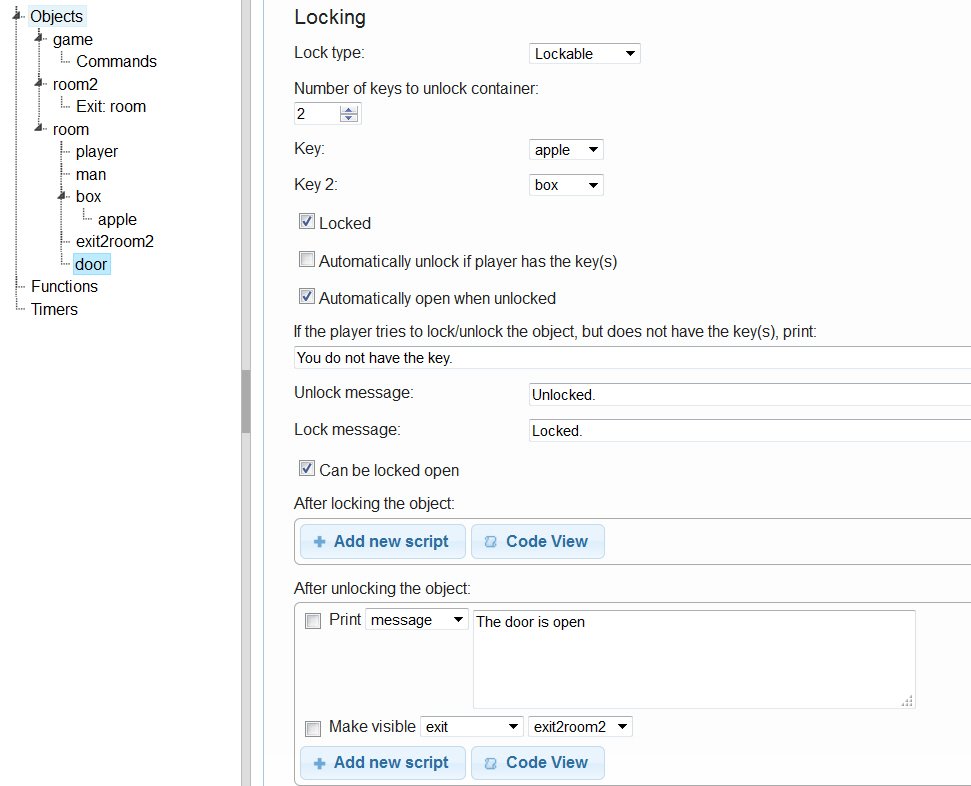The height and width of the screenshot is (786, 971).
Task: Add new script after locking the object
Action: [382, 541]
